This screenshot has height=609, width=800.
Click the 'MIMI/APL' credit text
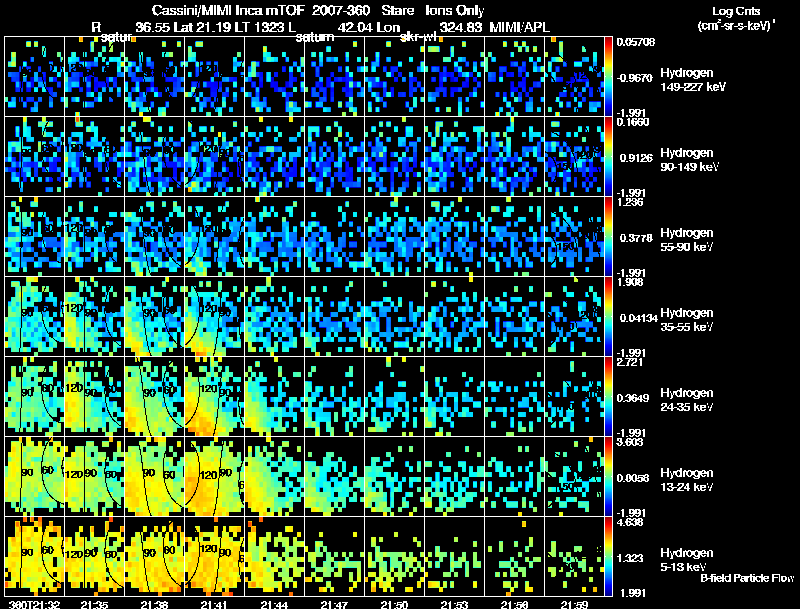coord(519,27)
